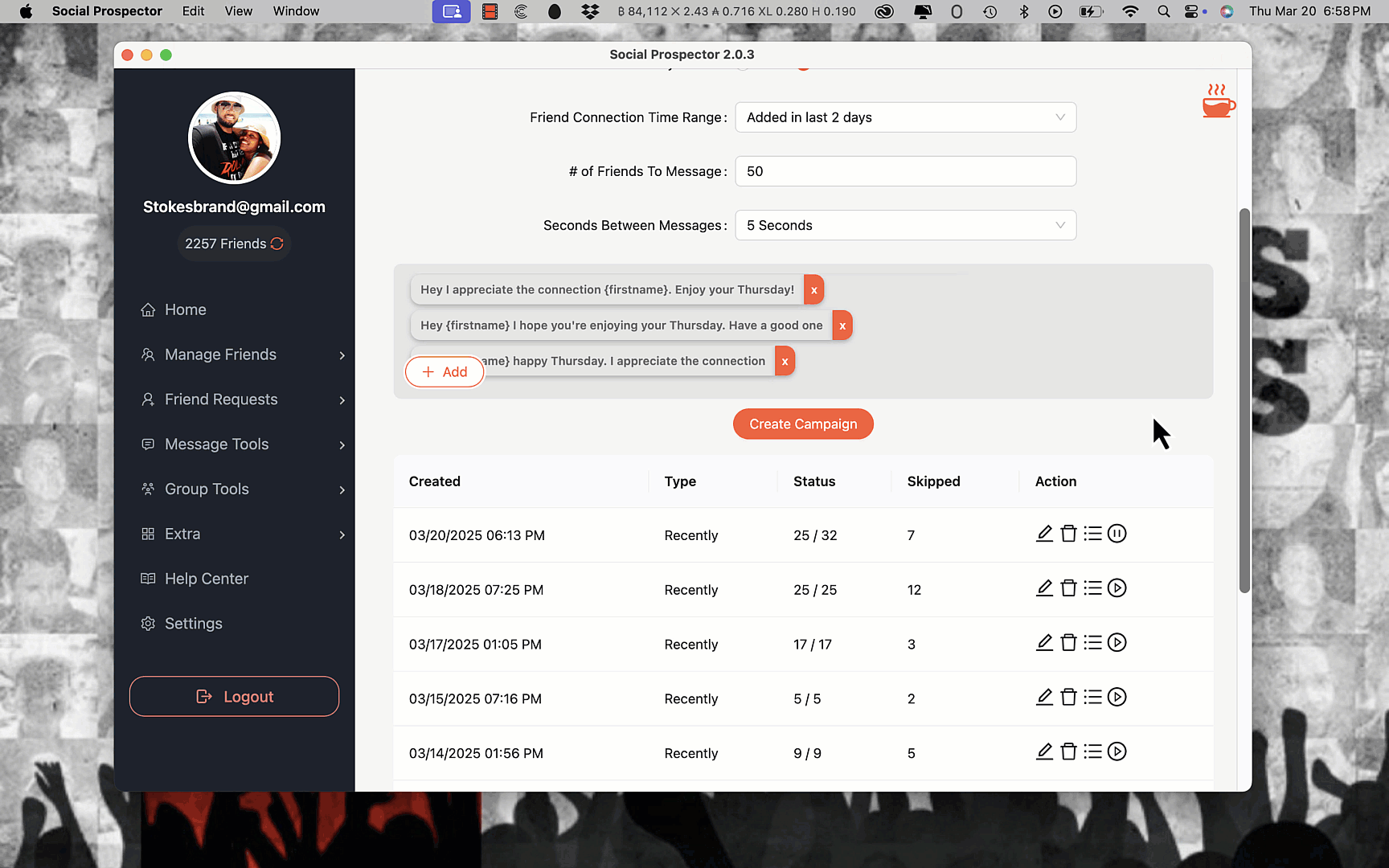Select the 25 / 32 status value
1389x868 pixels.
point(815,536)
